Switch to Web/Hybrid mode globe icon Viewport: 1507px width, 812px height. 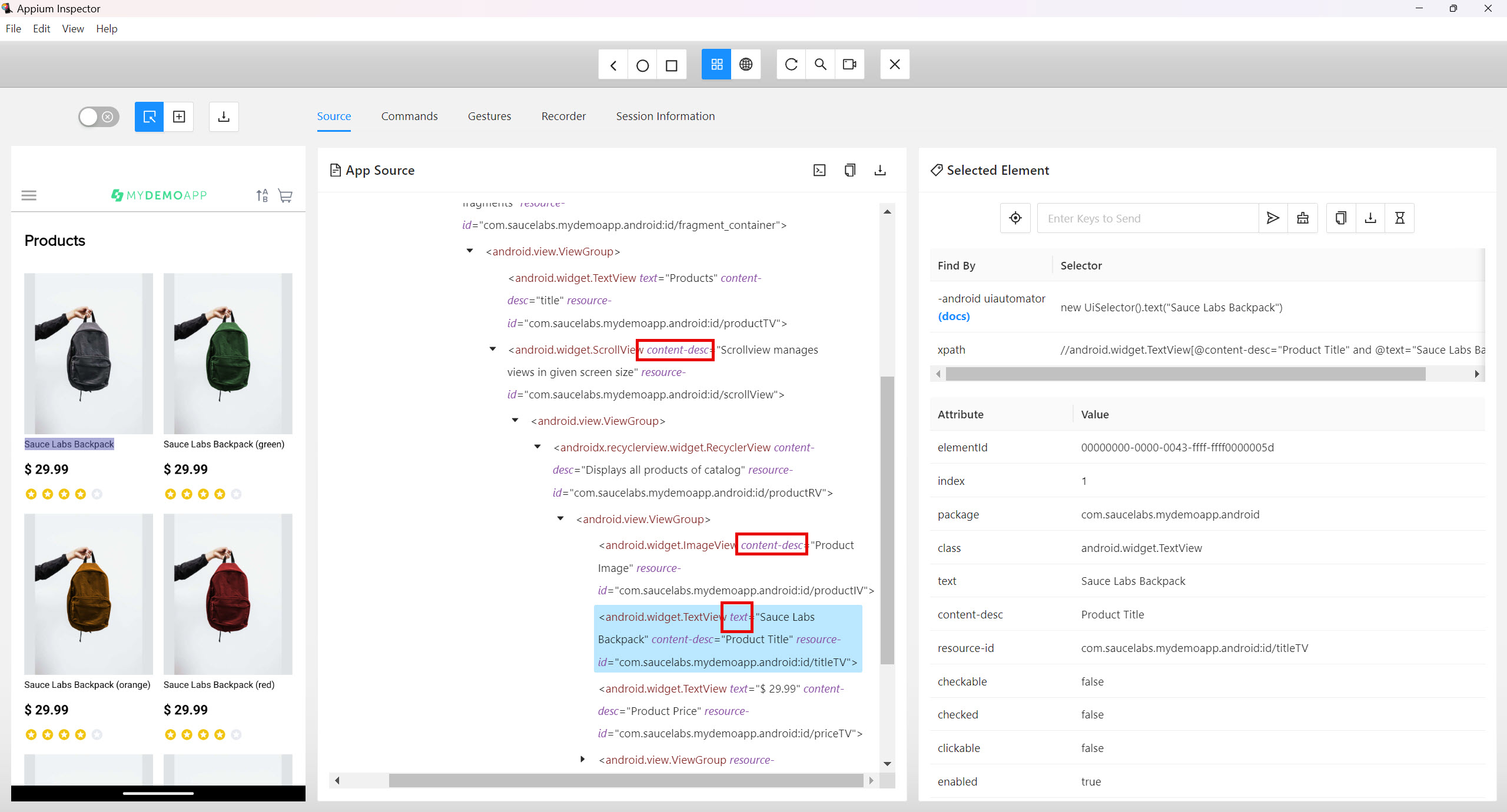tap(746, 64)
